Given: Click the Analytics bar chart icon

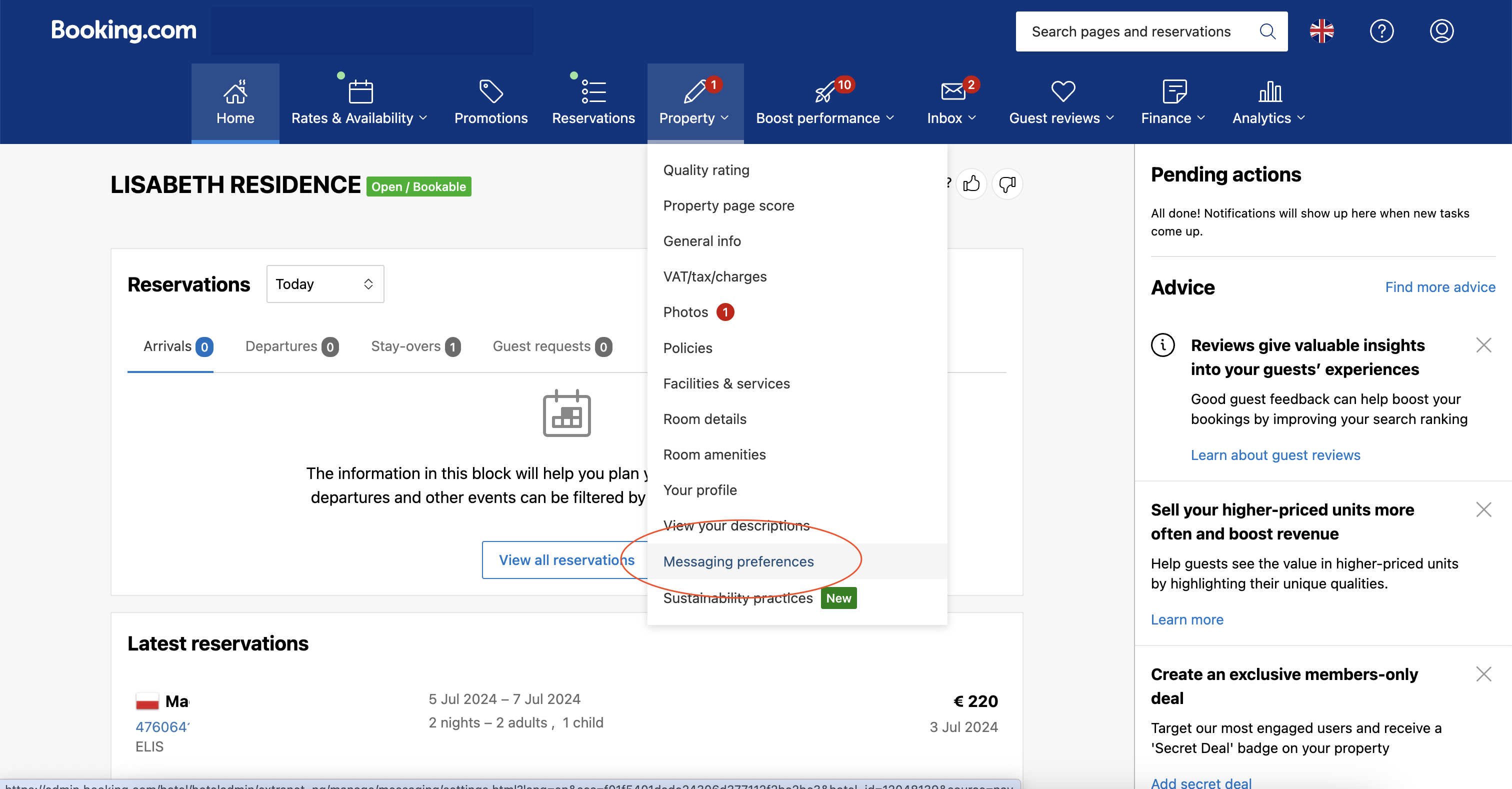Looking at the screenshot, I should point(1269,91).
